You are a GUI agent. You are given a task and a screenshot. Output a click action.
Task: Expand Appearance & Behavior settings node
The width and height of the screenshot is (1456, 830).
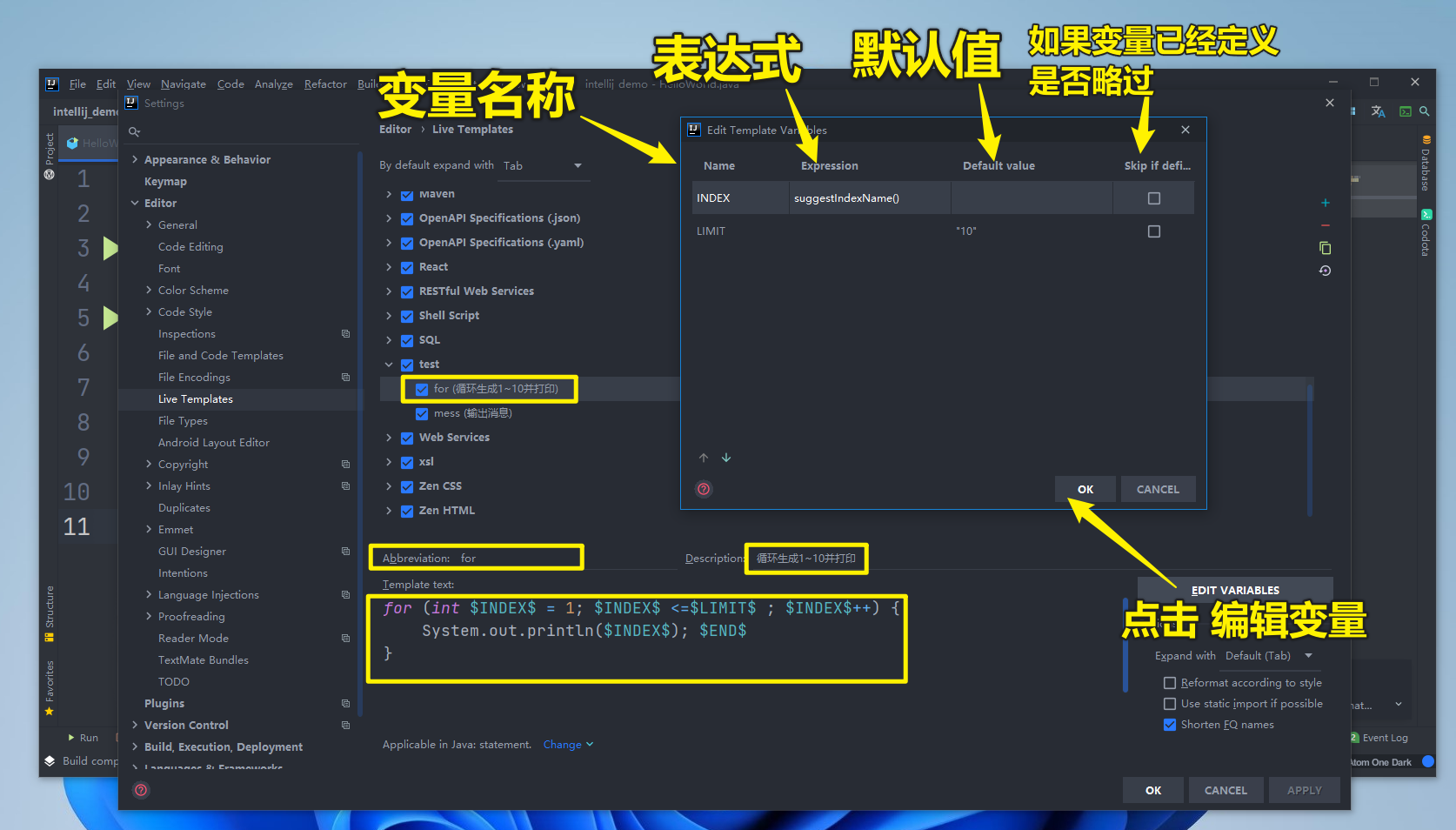coord(135,160)
